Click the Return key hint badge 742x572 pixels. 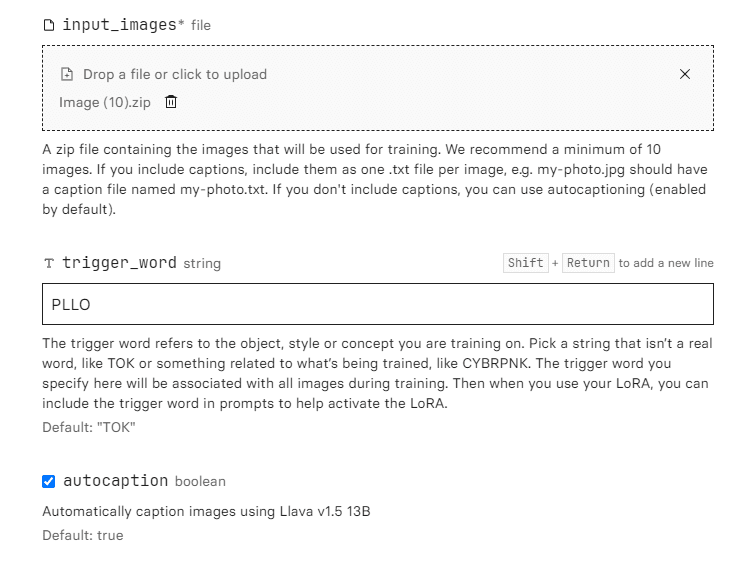pos(588,263)
